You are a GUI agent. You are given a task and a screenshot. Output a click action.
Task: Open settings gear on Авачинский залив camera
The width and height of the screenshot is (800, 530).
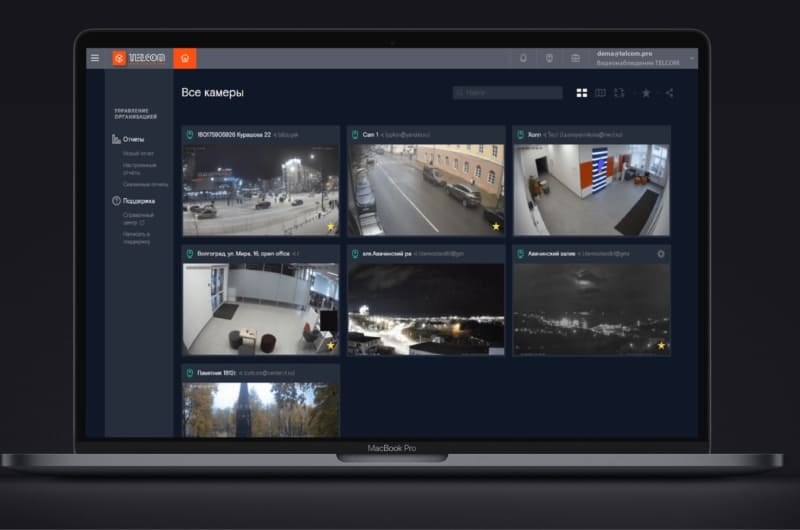(661, 254)
